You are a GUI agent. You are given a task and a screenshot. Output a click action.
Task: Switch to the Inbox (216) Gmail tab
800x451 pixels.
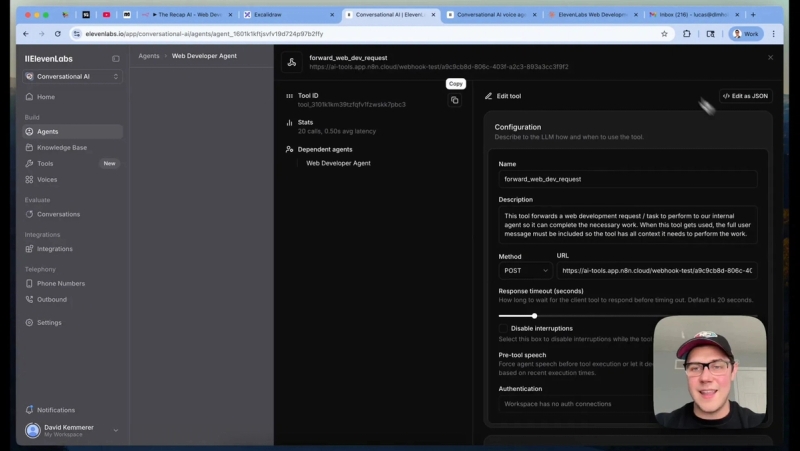(x=693, y=15)
